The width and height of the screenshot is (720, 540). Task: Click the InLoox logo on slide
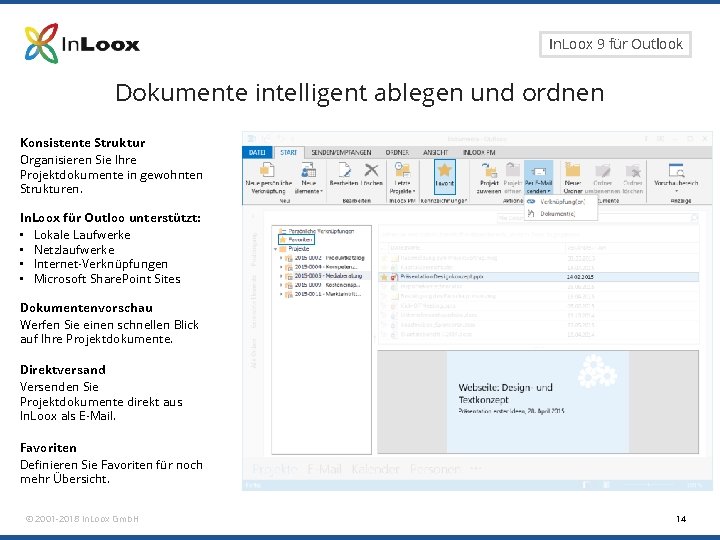[x=82, y=44]
